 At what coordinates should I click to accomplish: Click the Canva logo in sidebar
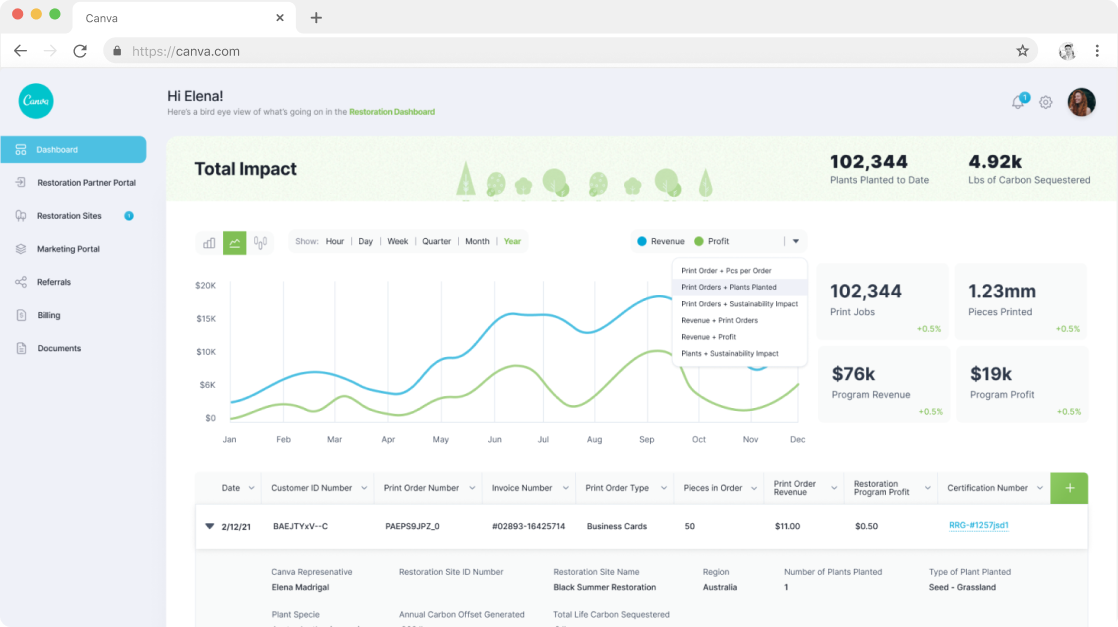36,101
